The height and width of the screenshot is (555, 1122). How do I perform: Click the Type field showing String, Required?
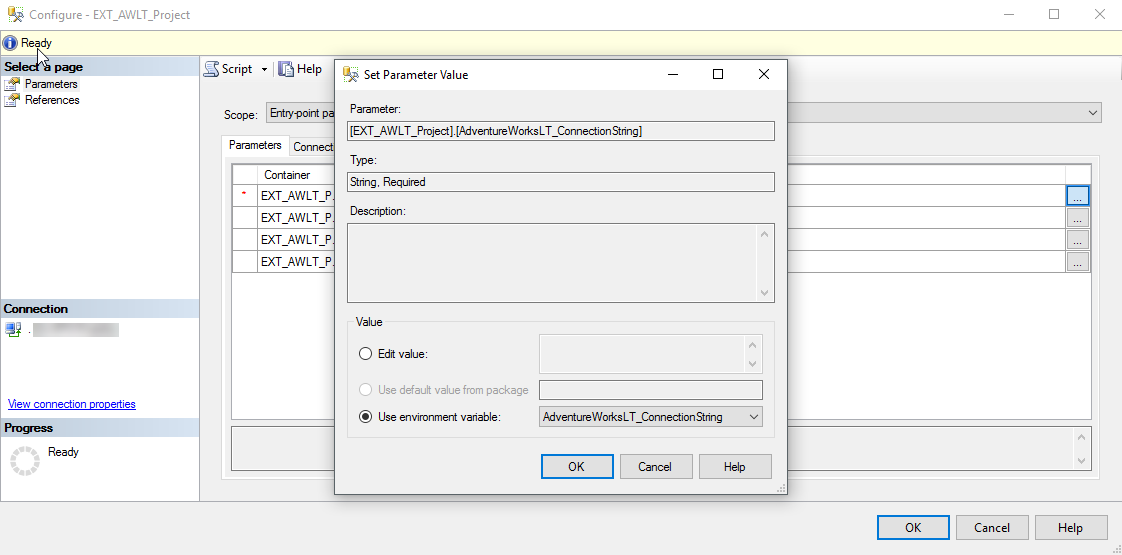561,182
